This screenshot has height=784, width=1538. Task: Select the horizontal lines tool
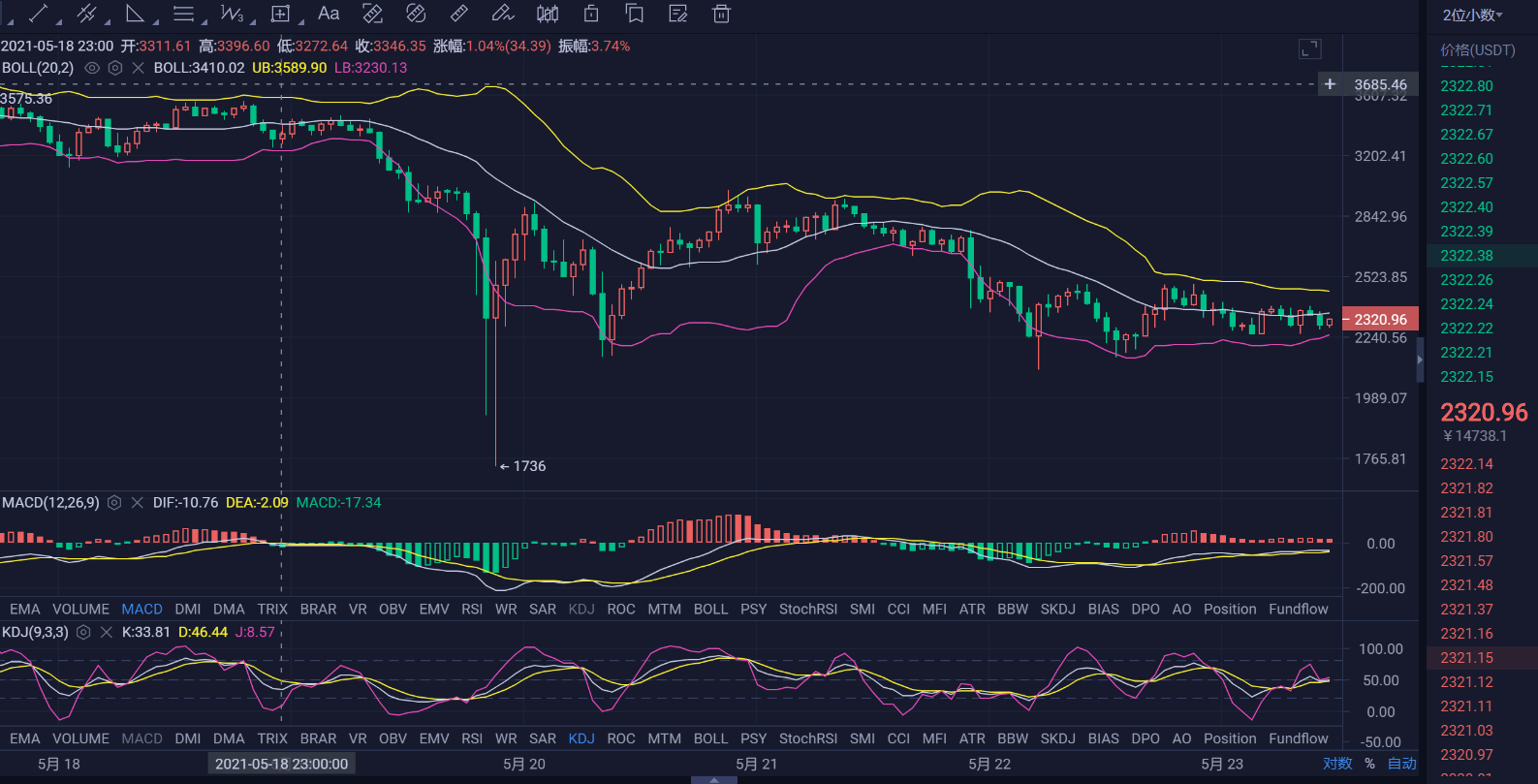[183, 14]
